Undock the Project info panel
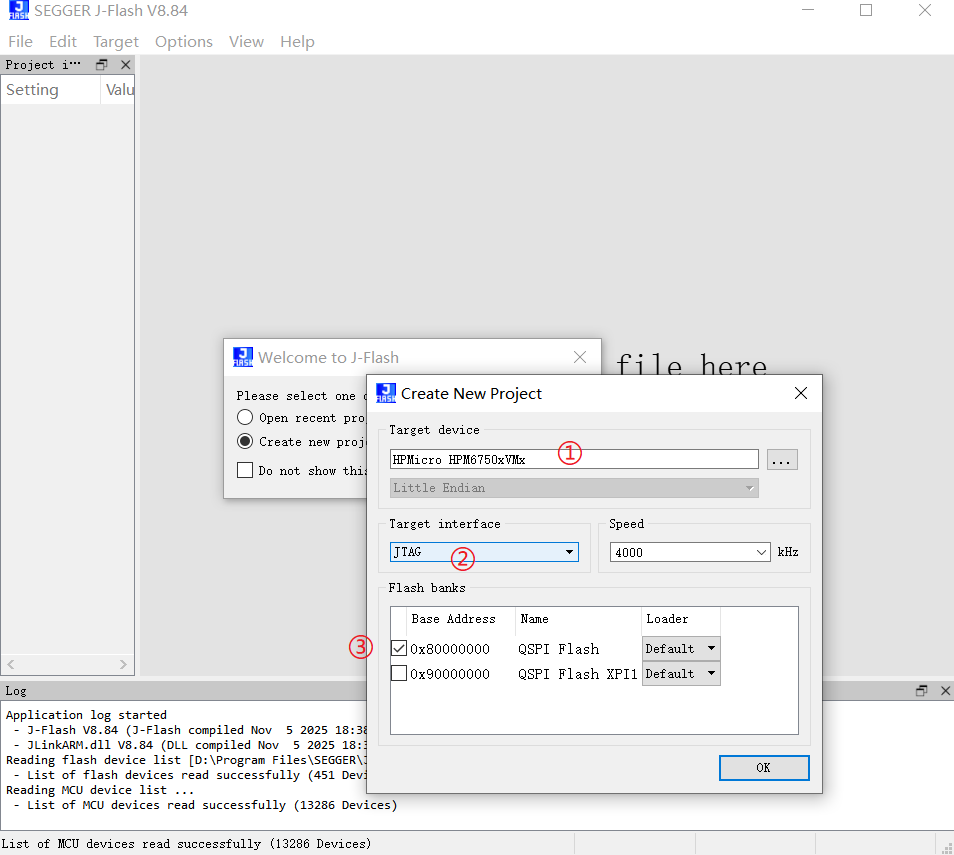 tap(102, 65)
